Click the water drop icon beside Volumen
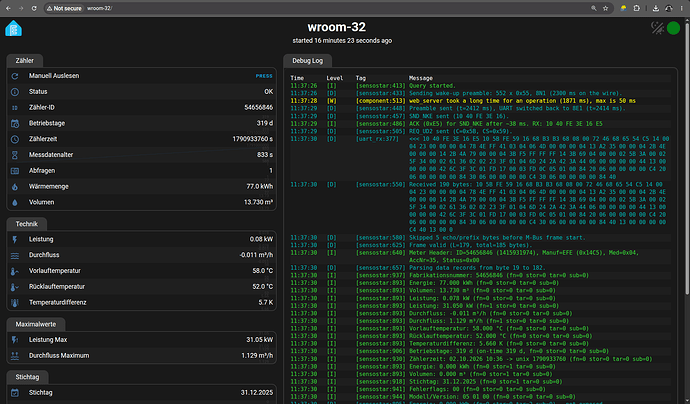 [x=15, y=203]
